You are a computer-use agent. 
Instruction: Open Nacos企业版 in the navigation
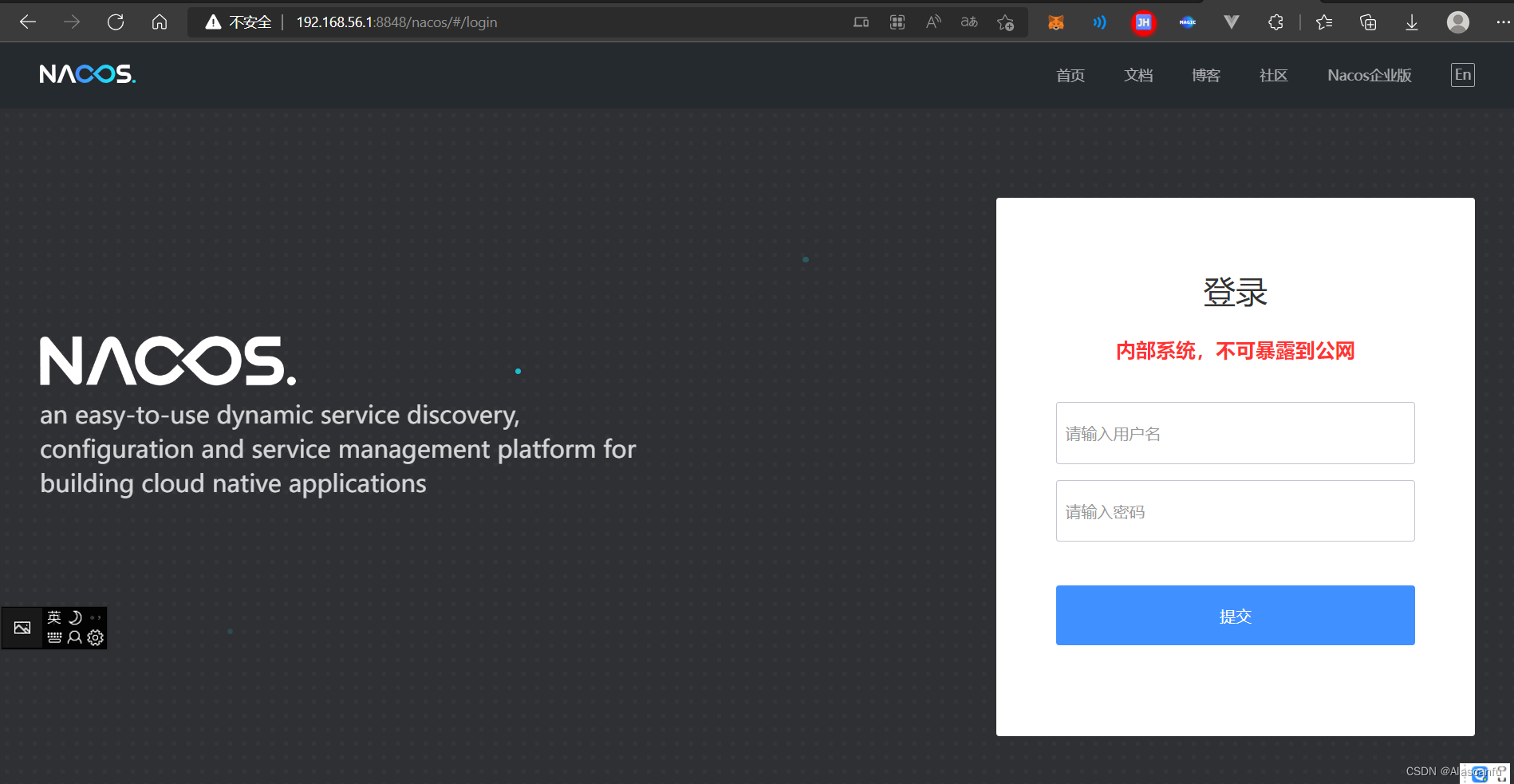point(1370,75)
